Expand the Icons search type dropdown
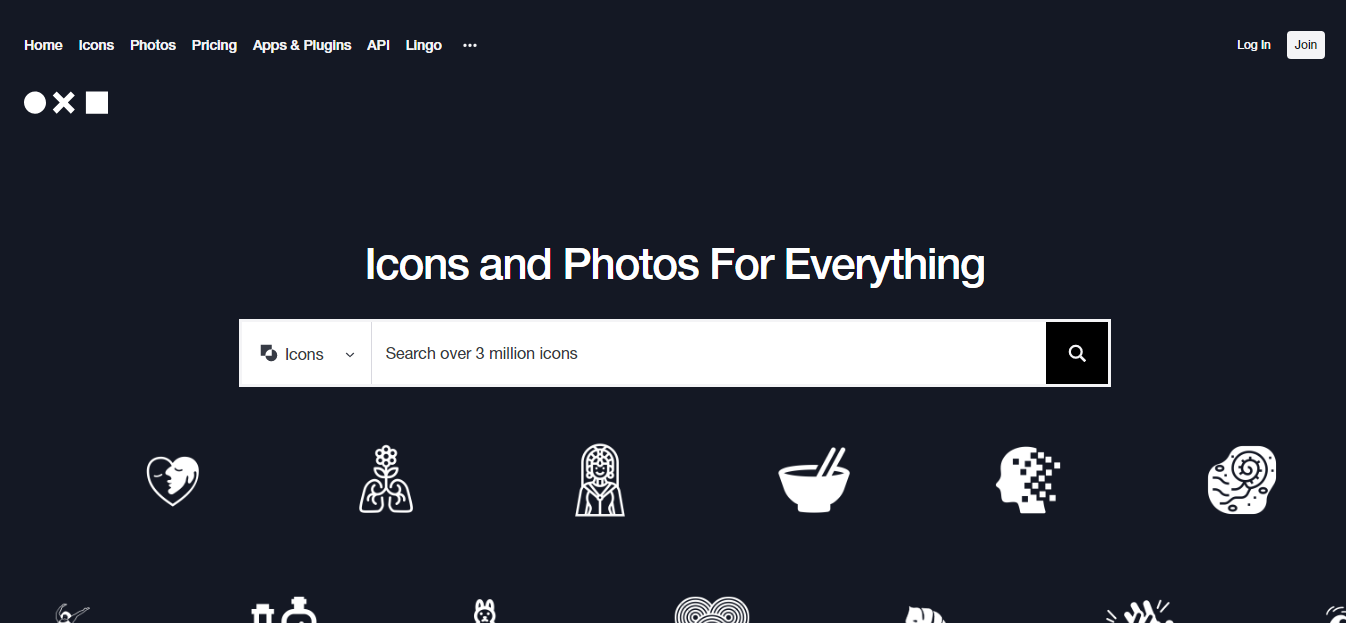The height and width of the screenshot is (623, 1346). 306,353
